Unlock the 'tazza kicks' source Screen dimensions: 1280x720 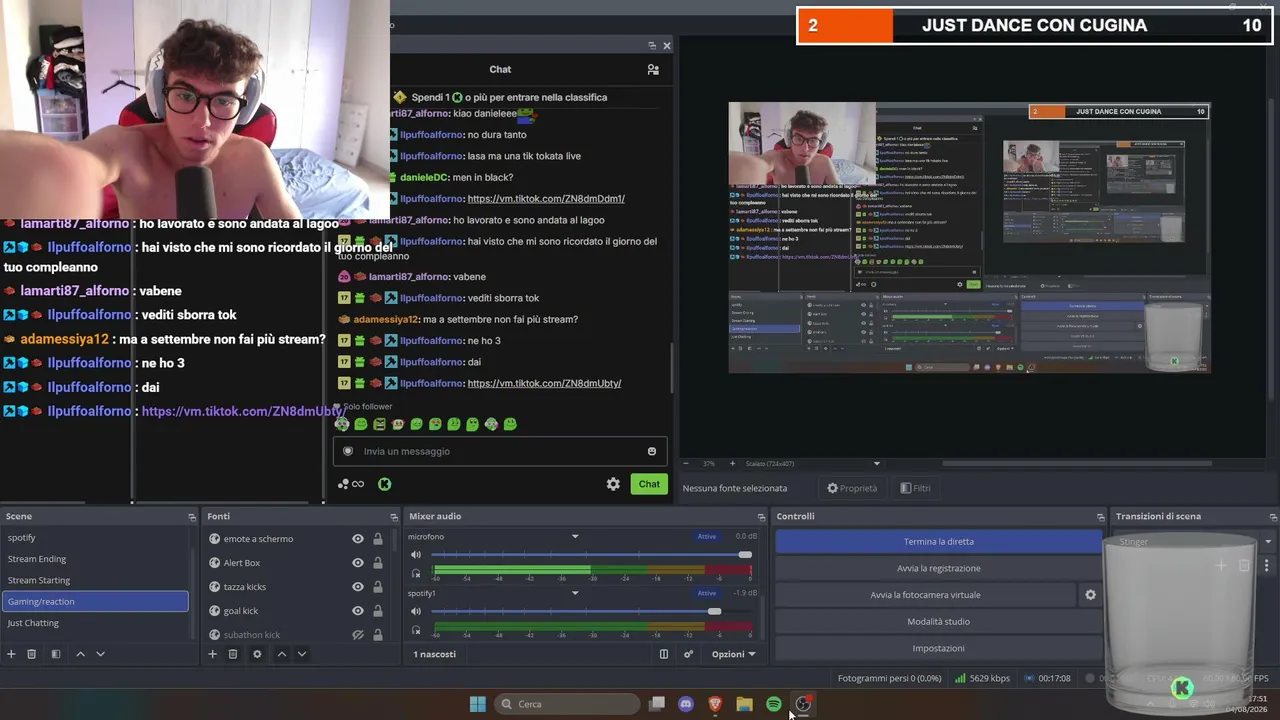point(378,587)
